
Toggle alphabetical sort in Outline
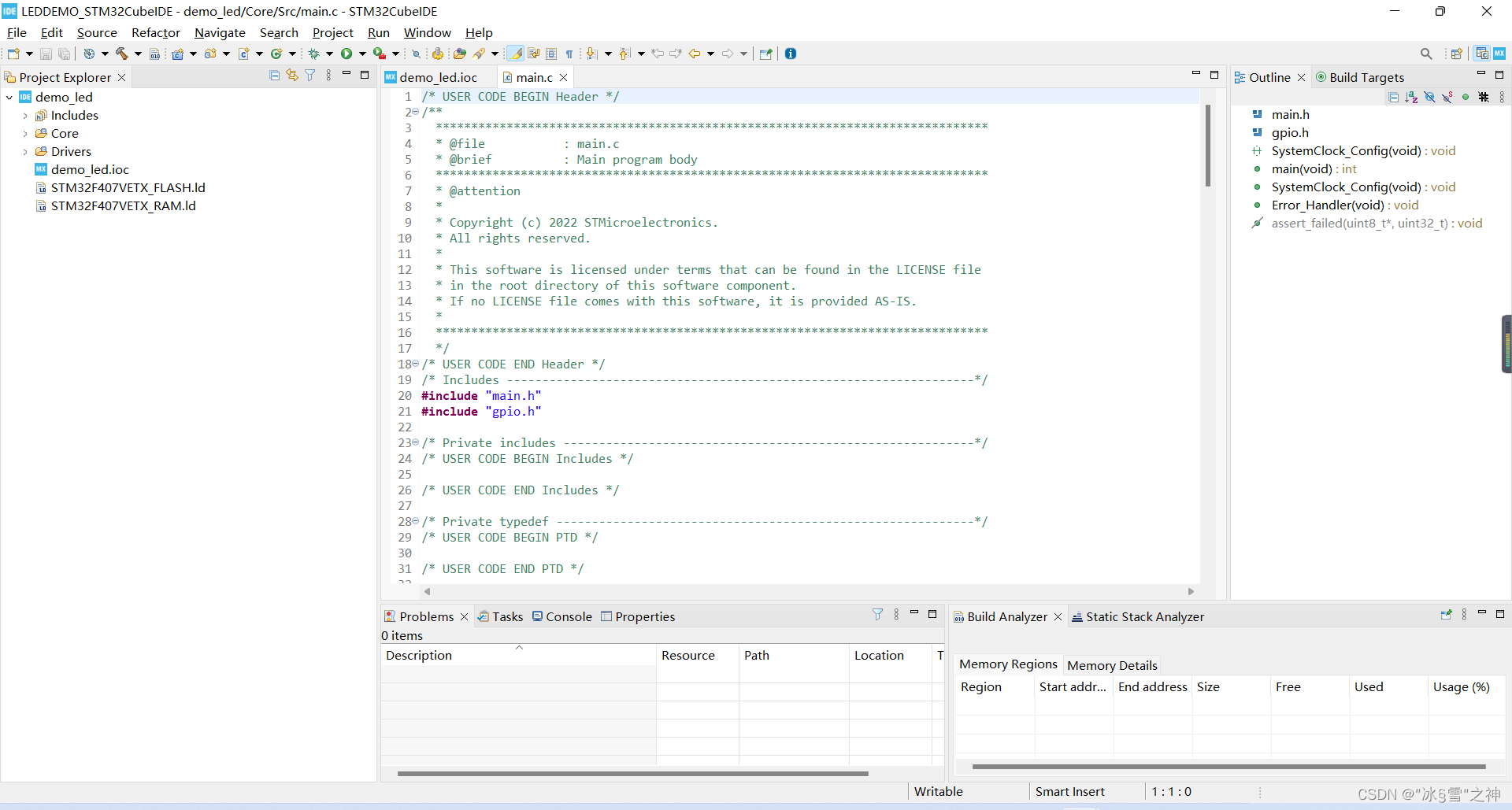pos(1411,97)
